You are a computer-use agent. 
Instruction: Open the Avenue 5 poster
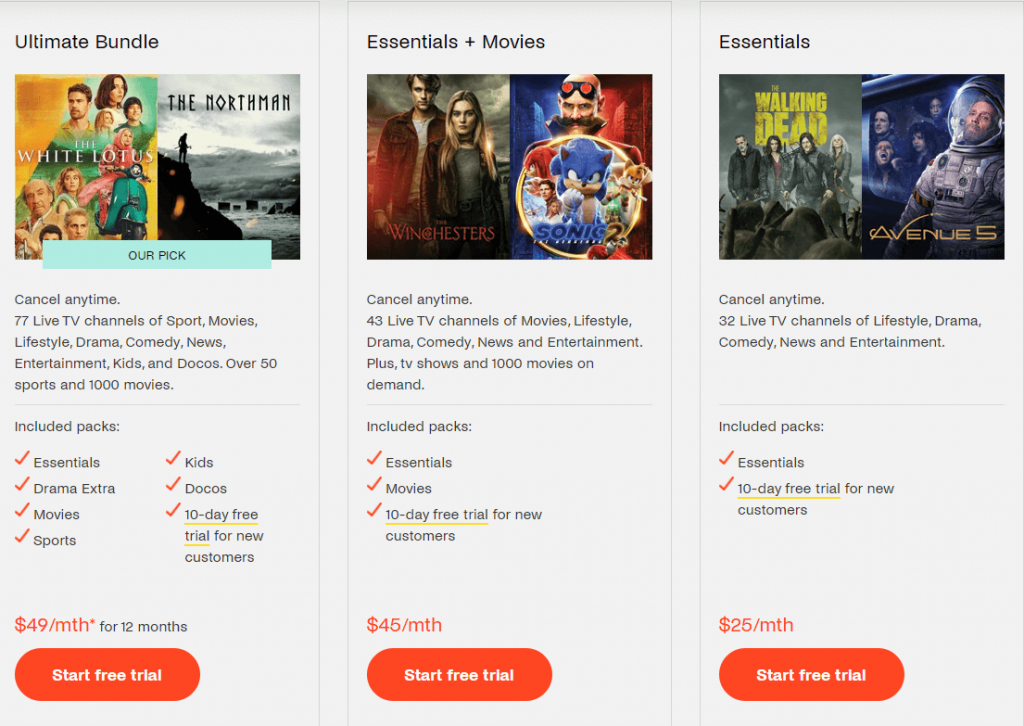[933, 166]
